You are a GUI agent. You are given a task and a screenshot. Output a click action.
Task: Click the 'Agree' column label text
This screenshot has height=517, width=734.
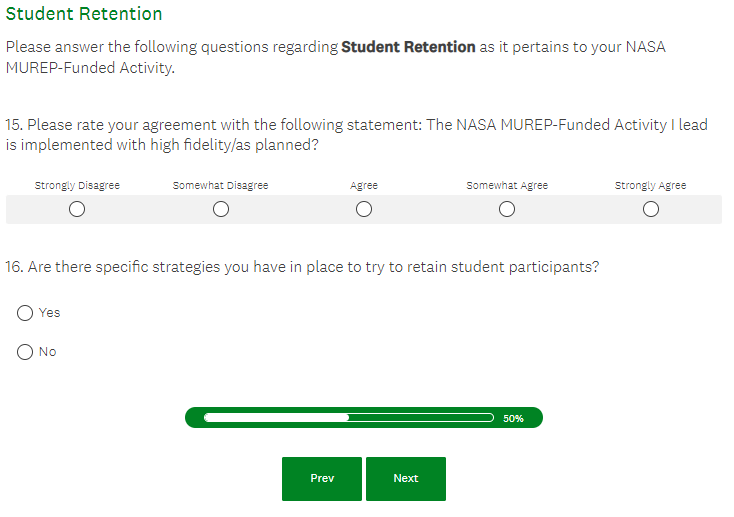point(364,186)
